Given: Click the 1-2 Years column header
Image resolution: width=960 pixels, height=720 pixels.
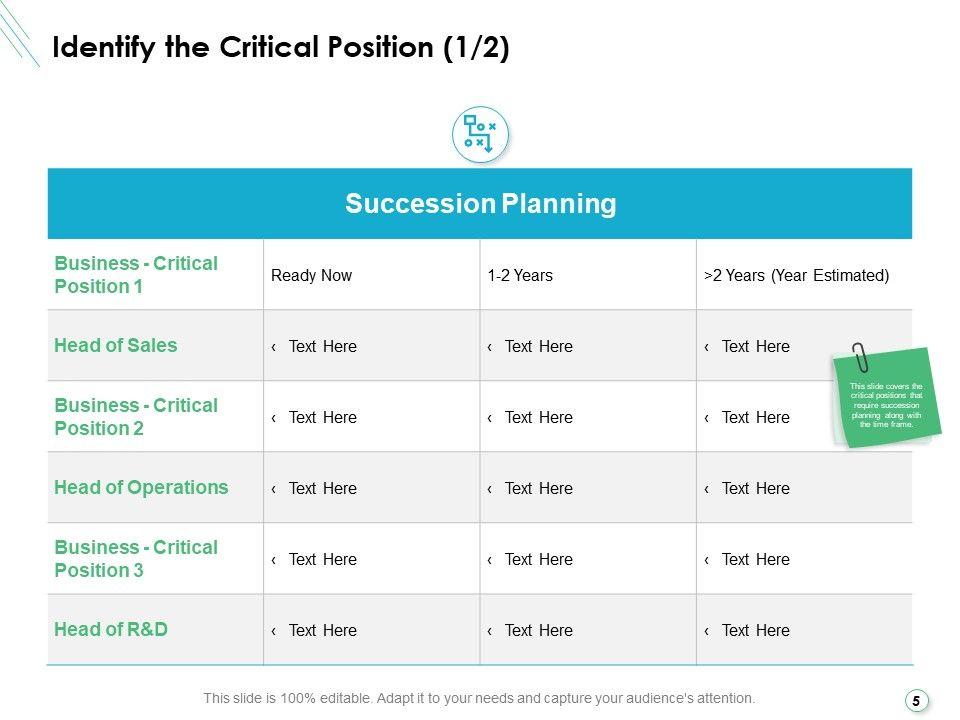Looking at the screenshot, I should pos(520,275).
